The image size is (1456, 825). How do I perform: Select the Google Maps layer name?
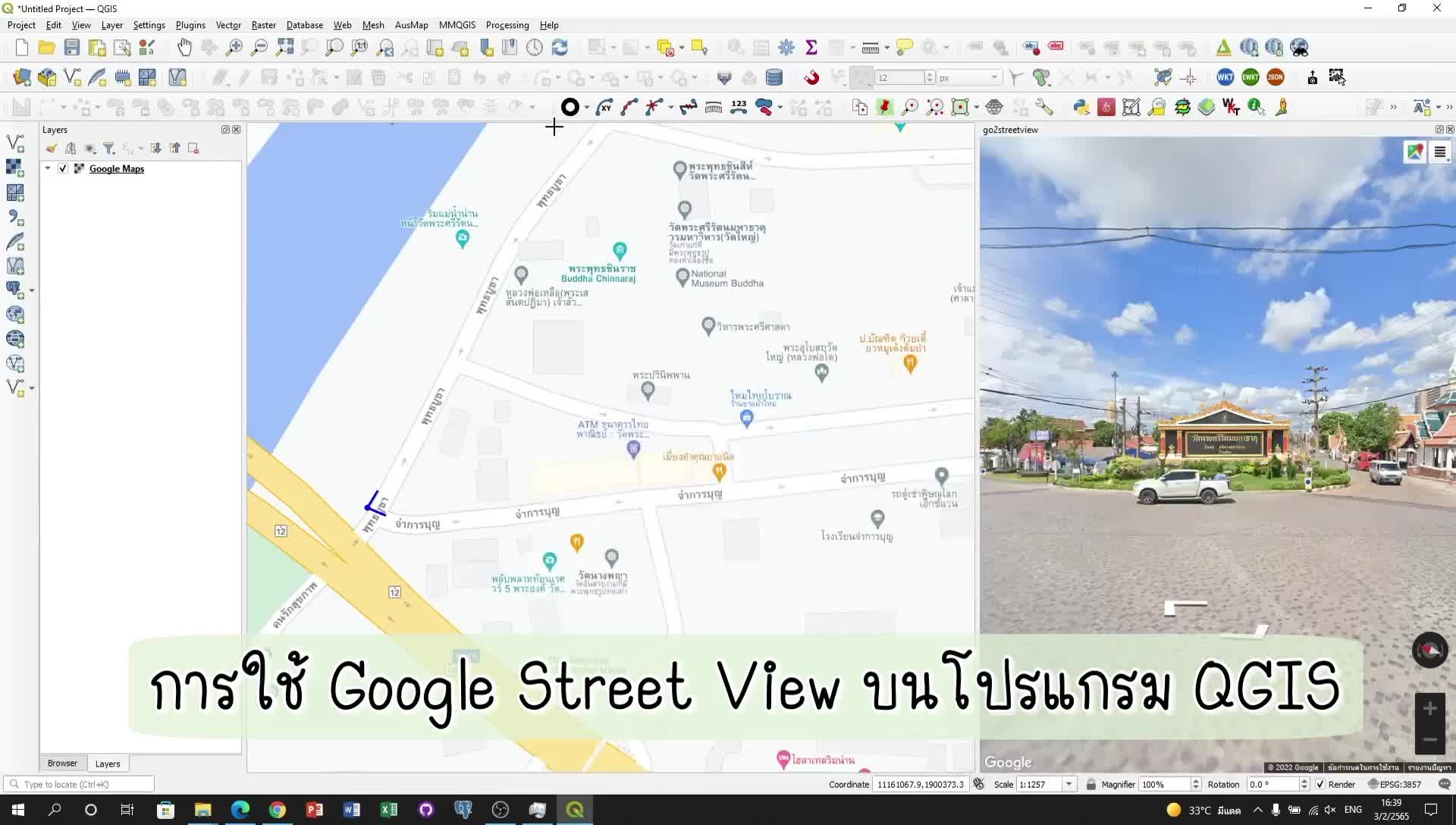click(x=117, y=169)
